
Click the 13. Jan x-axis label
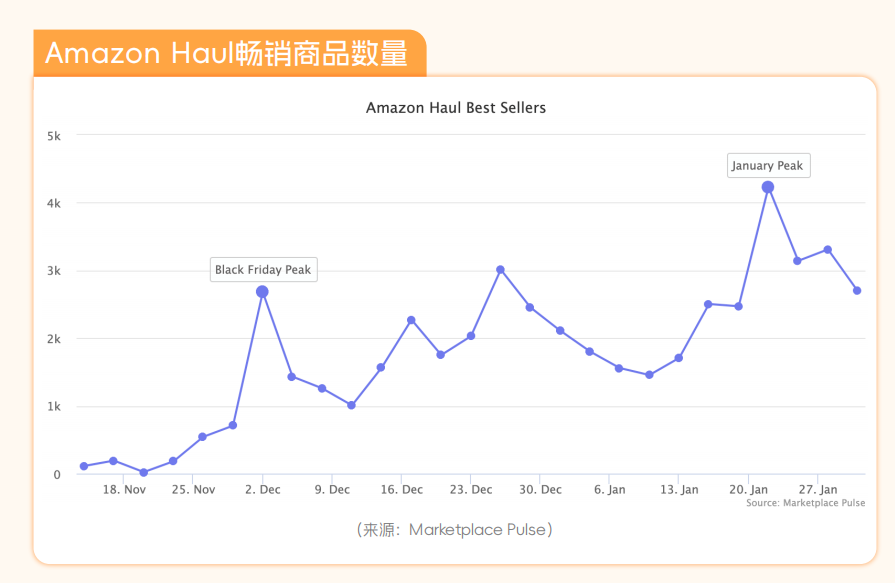tap(679, 489)
